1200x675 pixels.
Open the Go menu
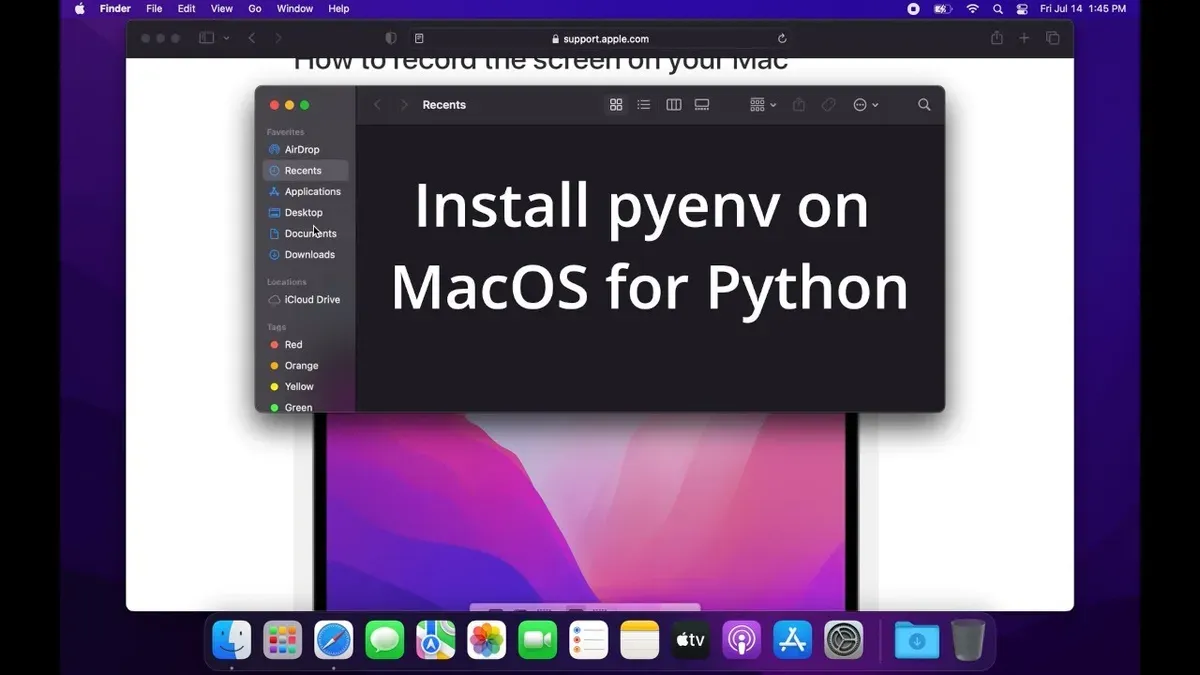(x=255, y=9)
